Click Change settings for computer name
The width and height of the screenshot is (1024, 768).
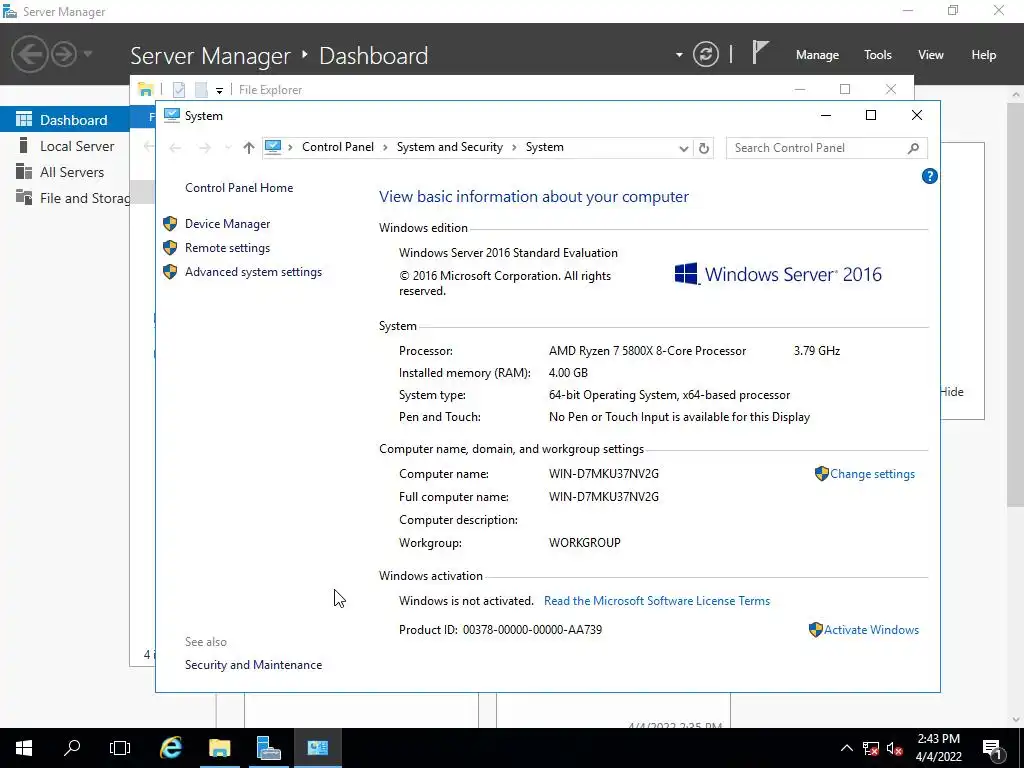(872, 474)
